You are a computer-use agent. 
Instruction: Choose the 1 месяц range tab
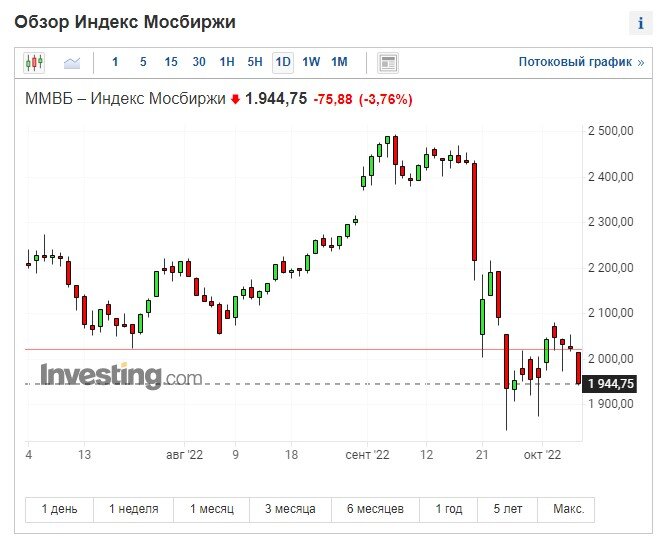coord(212,509)
